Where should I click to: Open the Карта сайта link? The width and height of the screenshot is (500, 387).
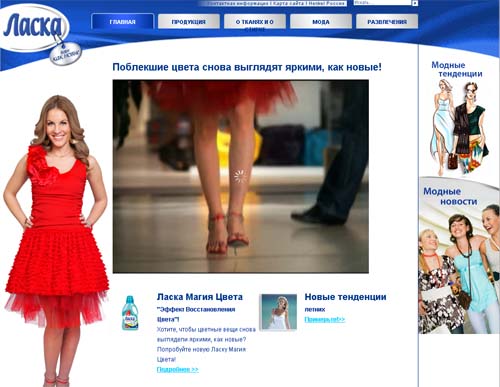(x=289, y=3)
